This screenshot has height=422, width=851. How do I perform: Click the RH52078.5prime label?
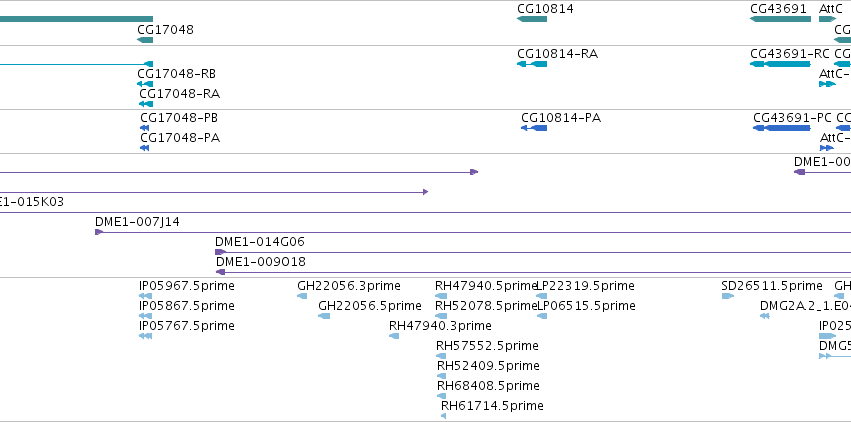[x=486, y=306]
